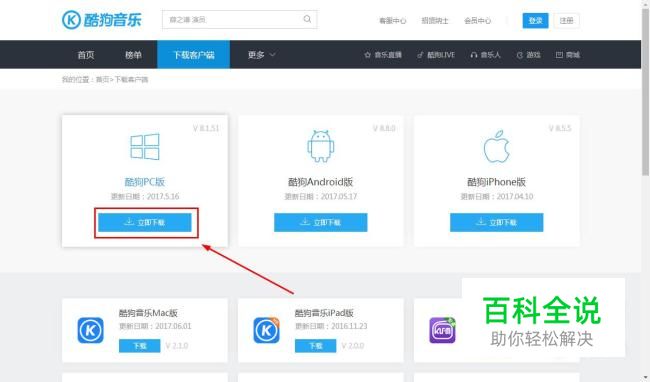Click the Kugou Music logo

(102, 20)
